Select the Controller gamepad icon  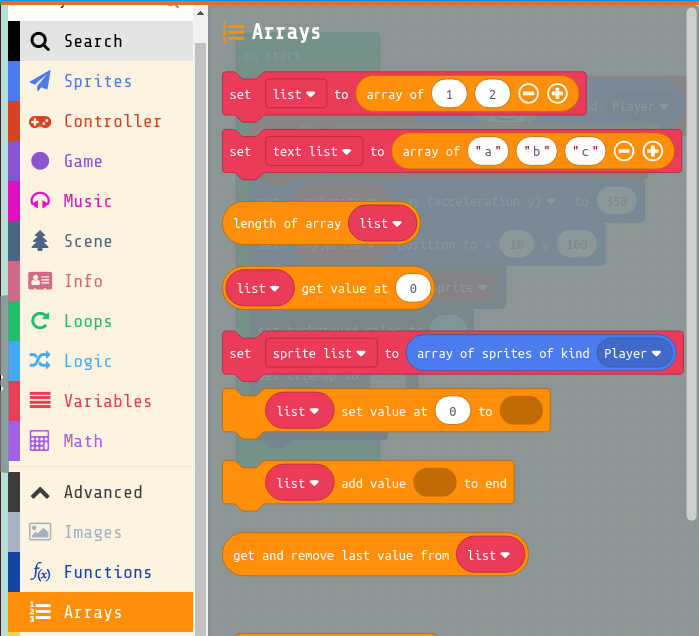40,121
